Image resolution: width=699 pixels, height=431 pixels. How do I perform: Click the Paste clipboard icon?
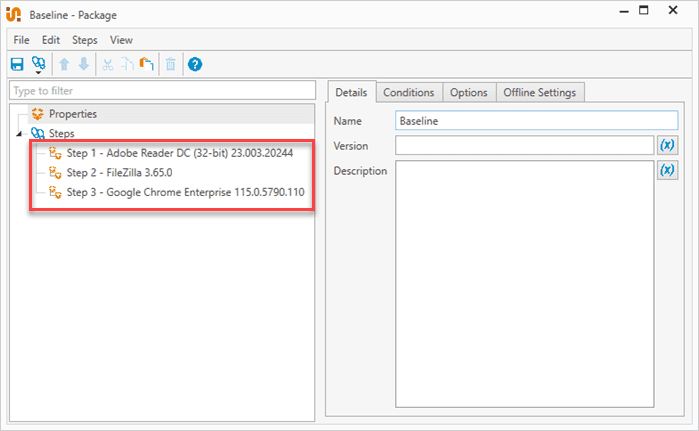147,64
